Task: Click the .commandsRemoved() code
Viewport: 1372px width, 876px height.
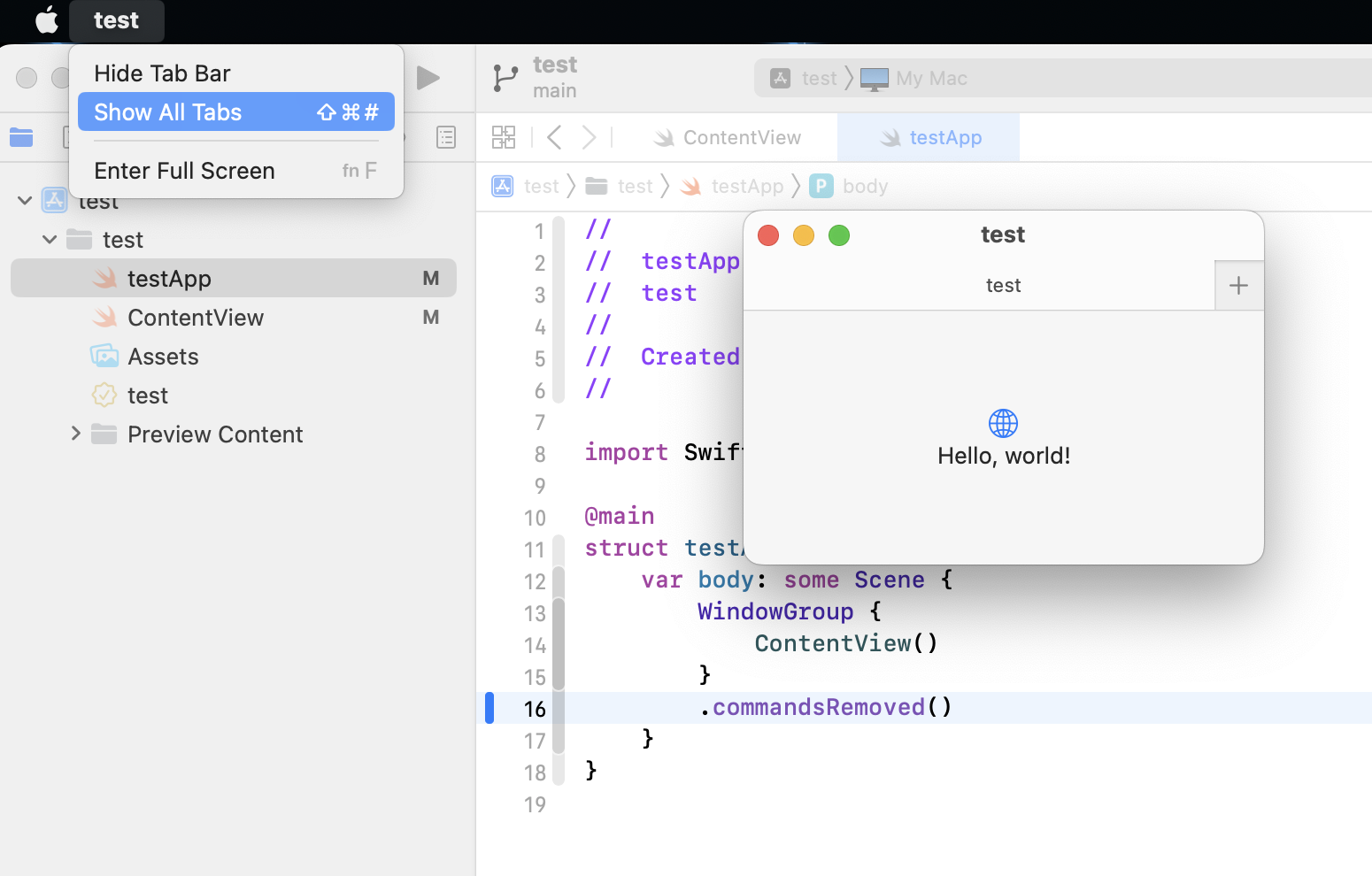Action: 826,707
